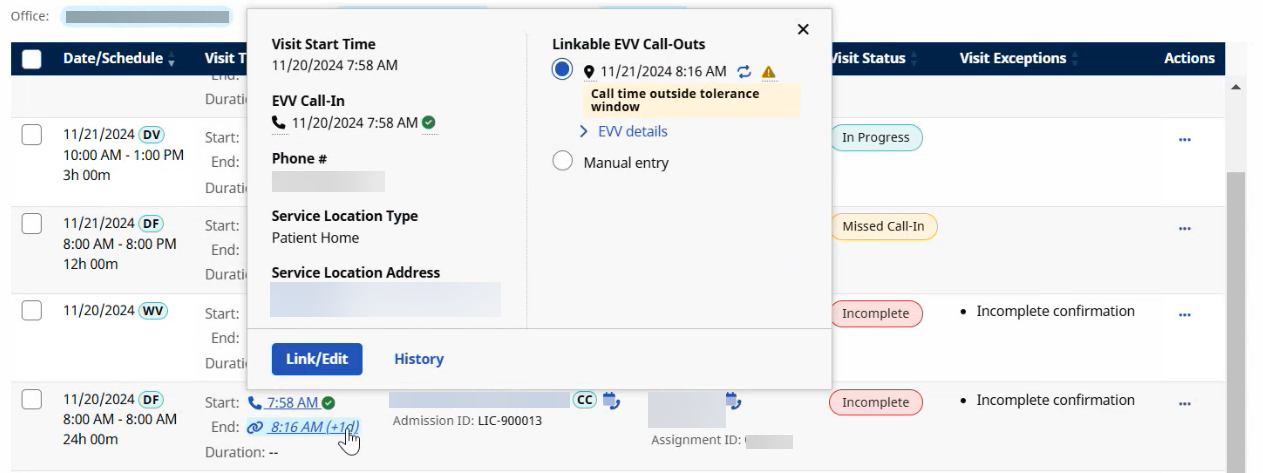The image size is (1263, 473).
Task: Toggle the select-all checkbox in table header
Action: tap(32, 59)
